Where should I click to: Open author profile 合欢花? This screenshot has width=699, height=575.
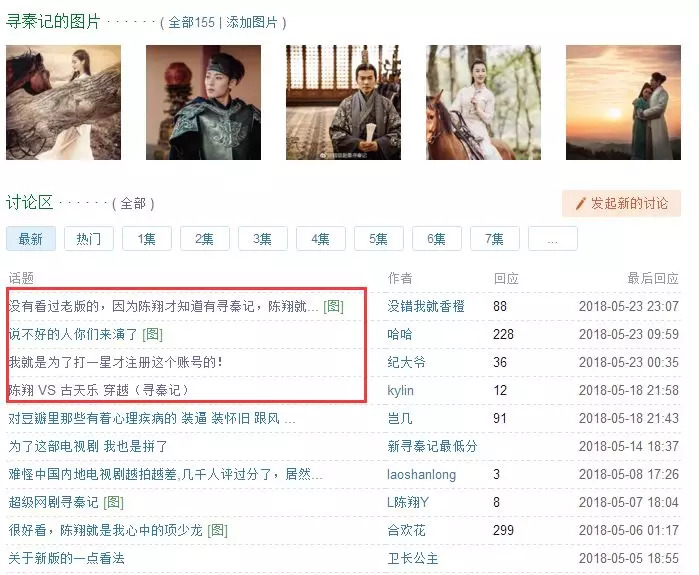406,530
